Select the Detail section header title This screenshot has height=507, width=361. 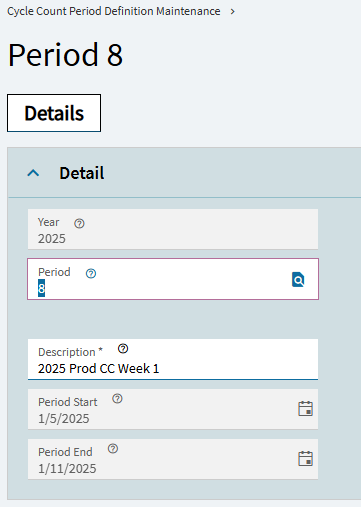(x=82, y=173)
